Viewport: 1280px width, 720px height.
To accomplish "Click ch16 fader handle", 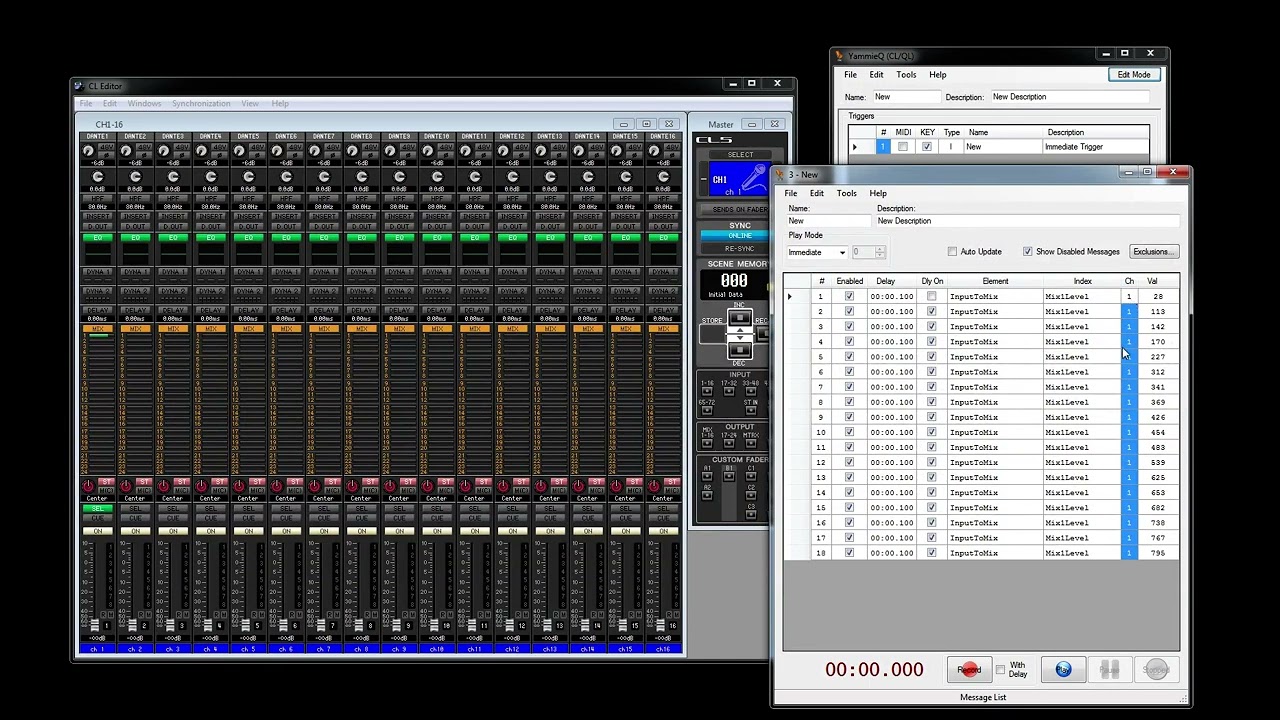I will pyautogui.click(x=659, y=625).
